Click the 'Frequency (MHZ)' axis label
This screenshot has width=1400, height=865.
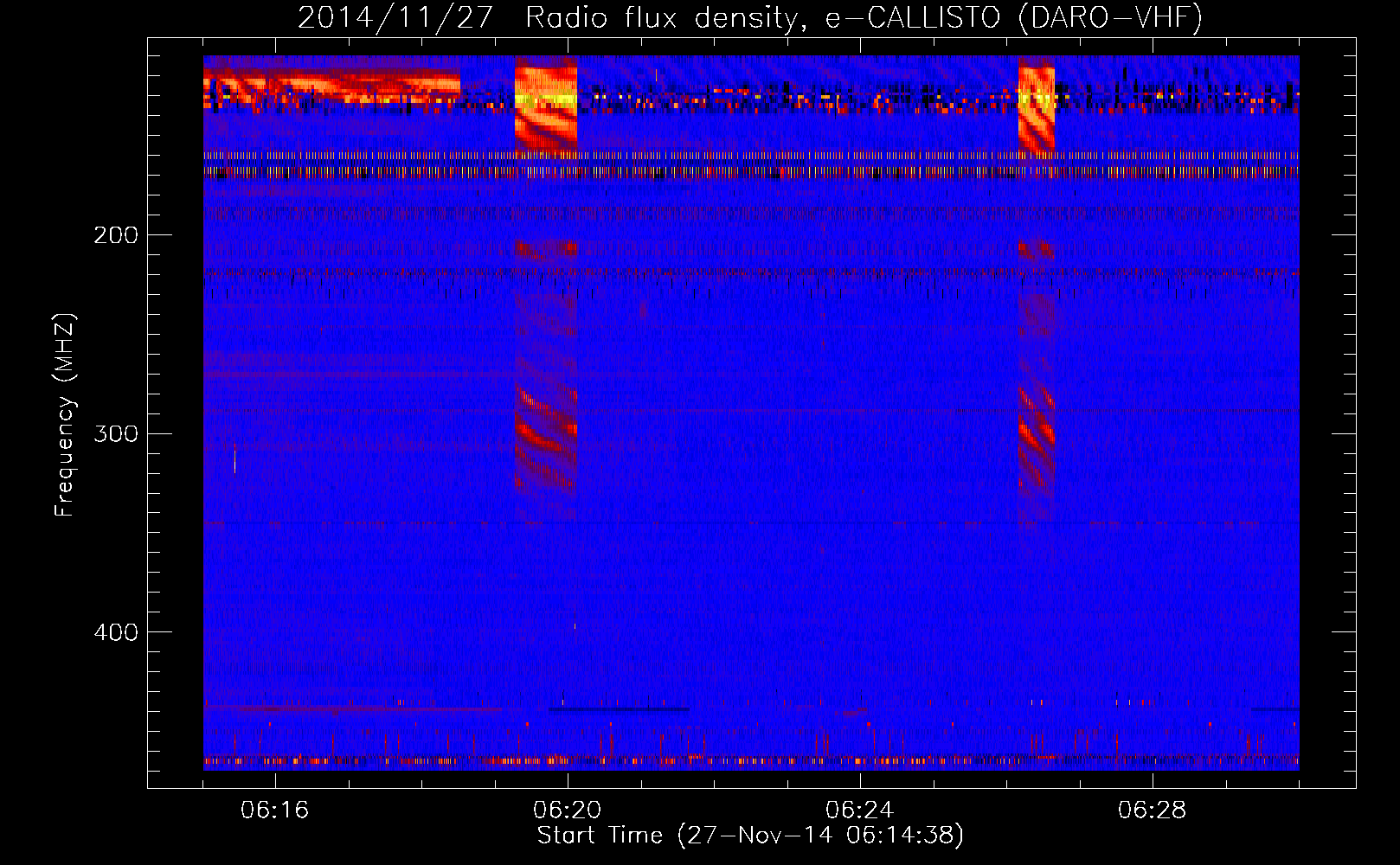(x=65, y=414)
